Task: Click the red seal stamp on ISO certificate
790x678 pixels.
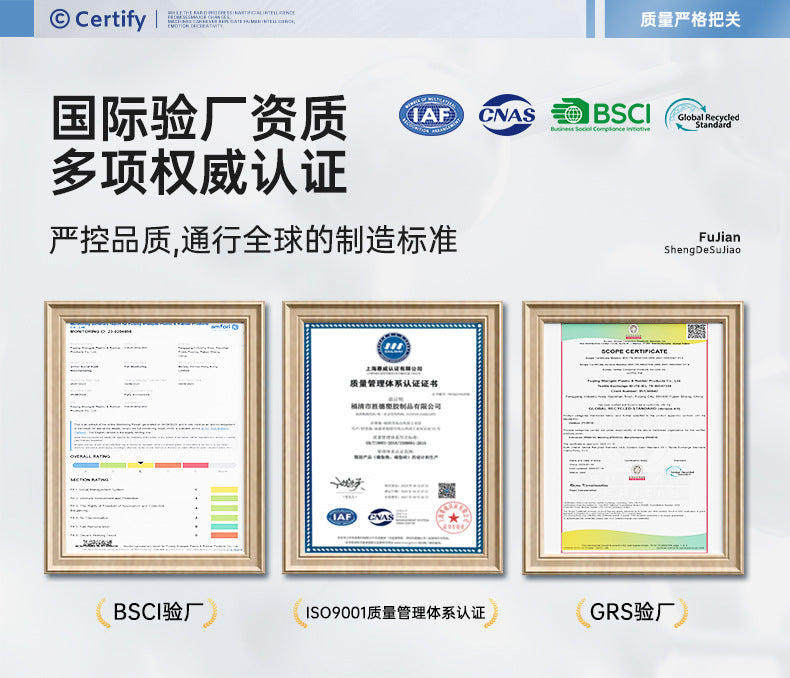Action: click(x=453, y=517)
